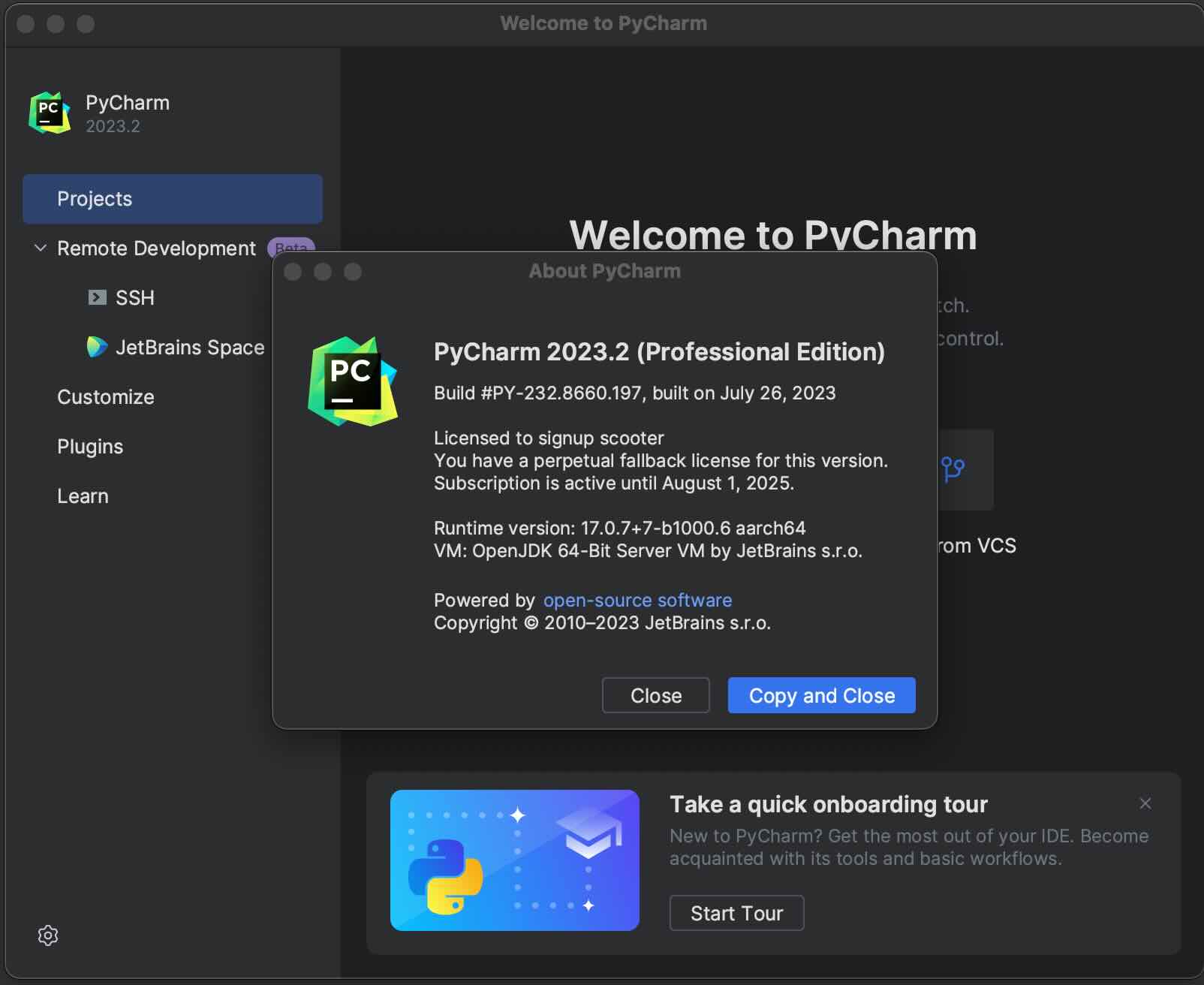Click the Subscription is active until August 1, 2025 line
The image size is (1204, 985).
pyautogui.click(x=614, y=483)
